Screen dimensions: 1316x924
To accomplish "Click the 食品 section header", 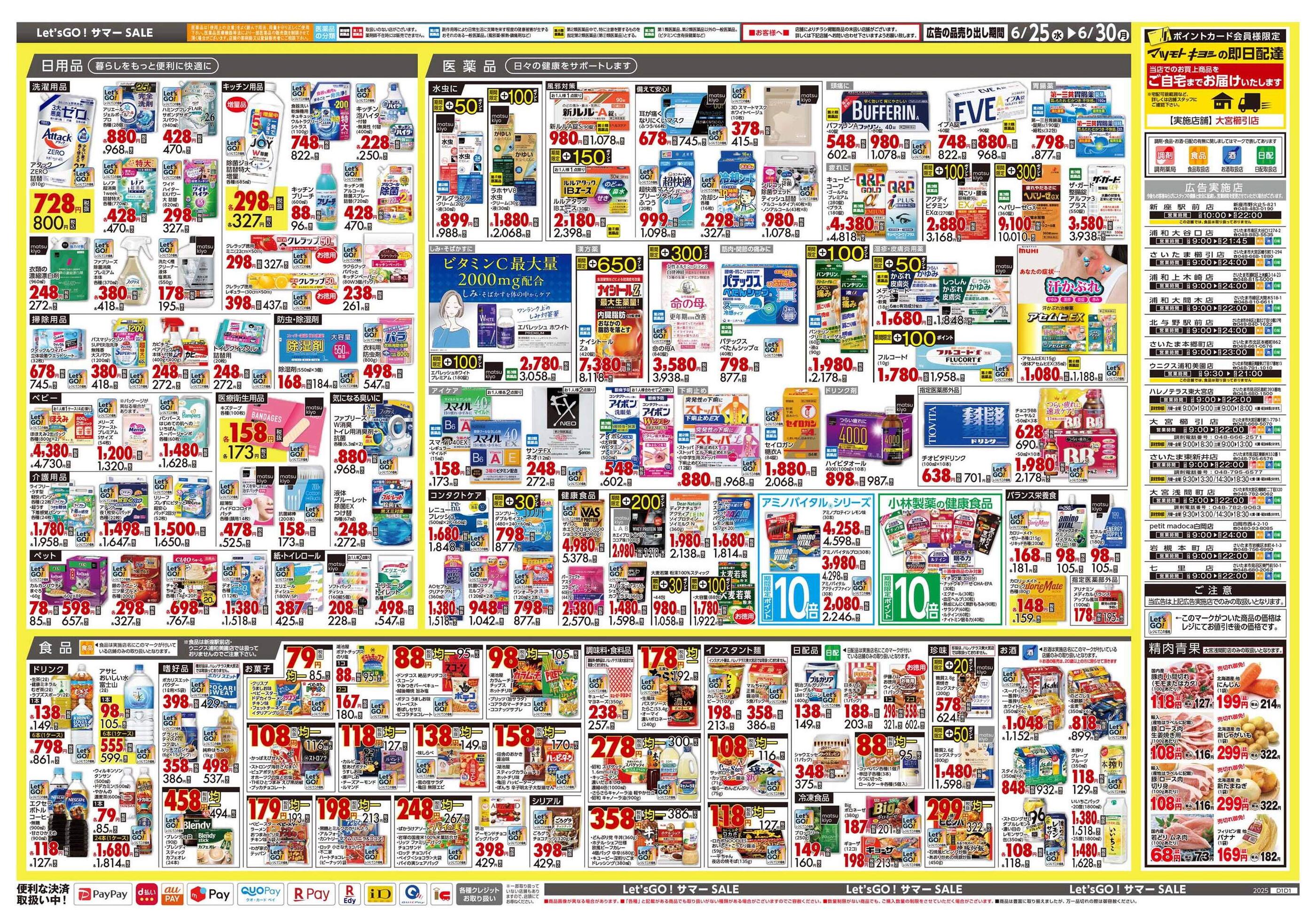I will pyautogui.click(x=55, y=648).
